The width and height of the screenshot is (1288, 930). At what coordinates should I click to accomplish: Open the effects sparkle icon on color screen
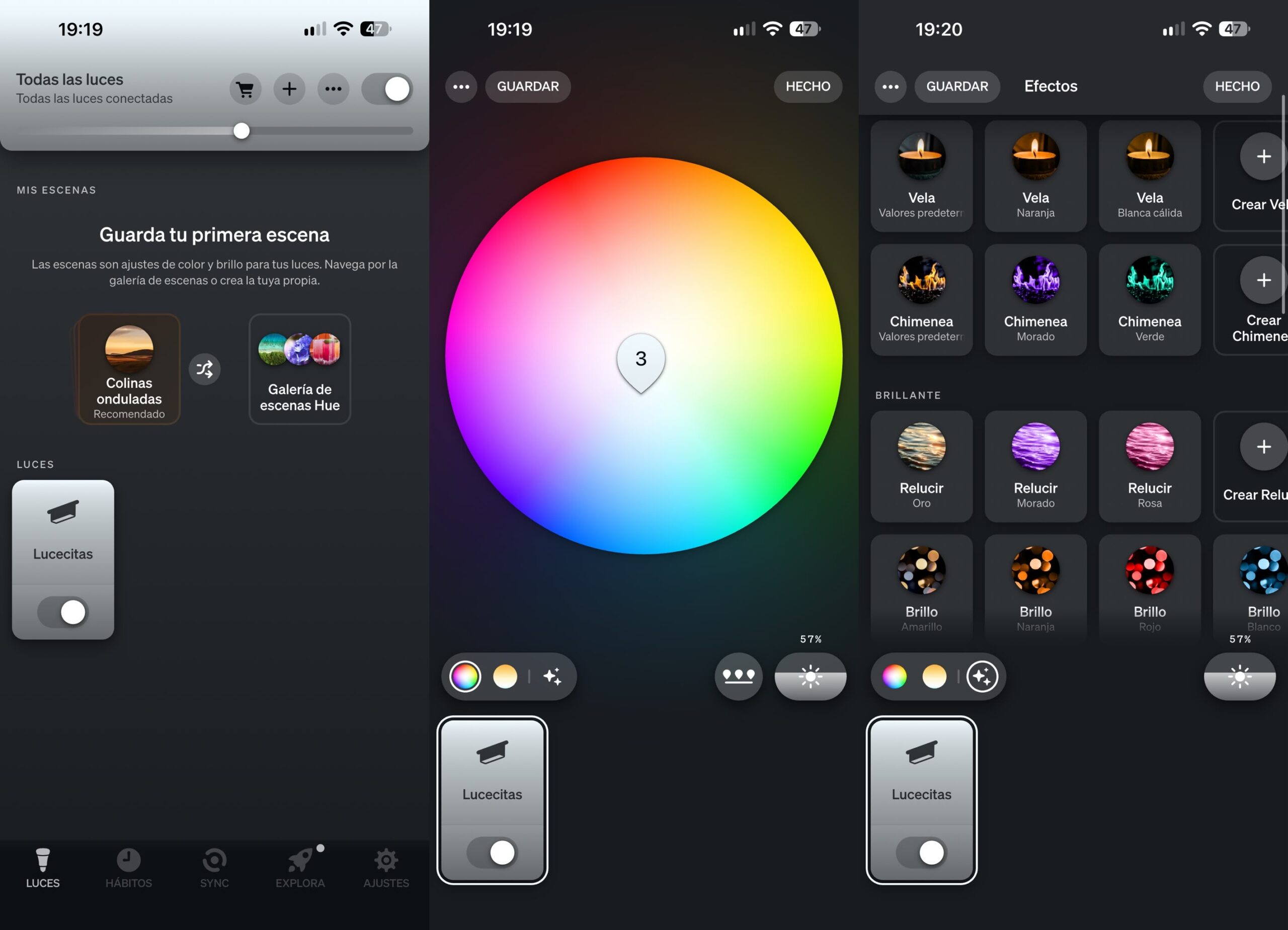point(552,677)
